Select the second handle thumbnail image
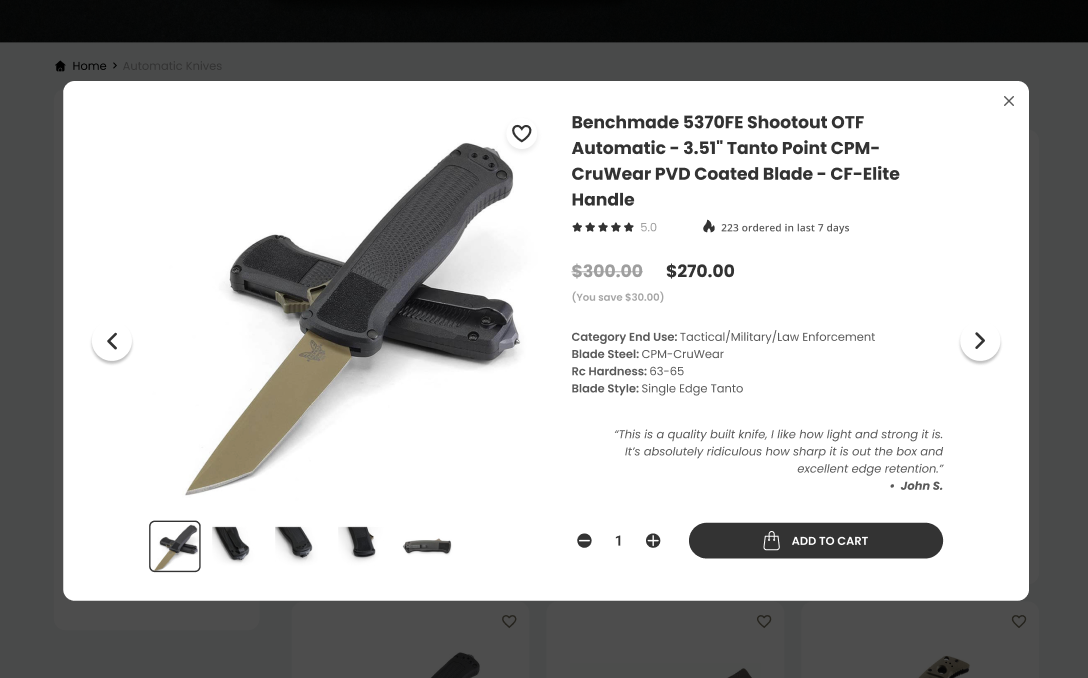The image size is (1088, 678). click(x=232, y=543)
